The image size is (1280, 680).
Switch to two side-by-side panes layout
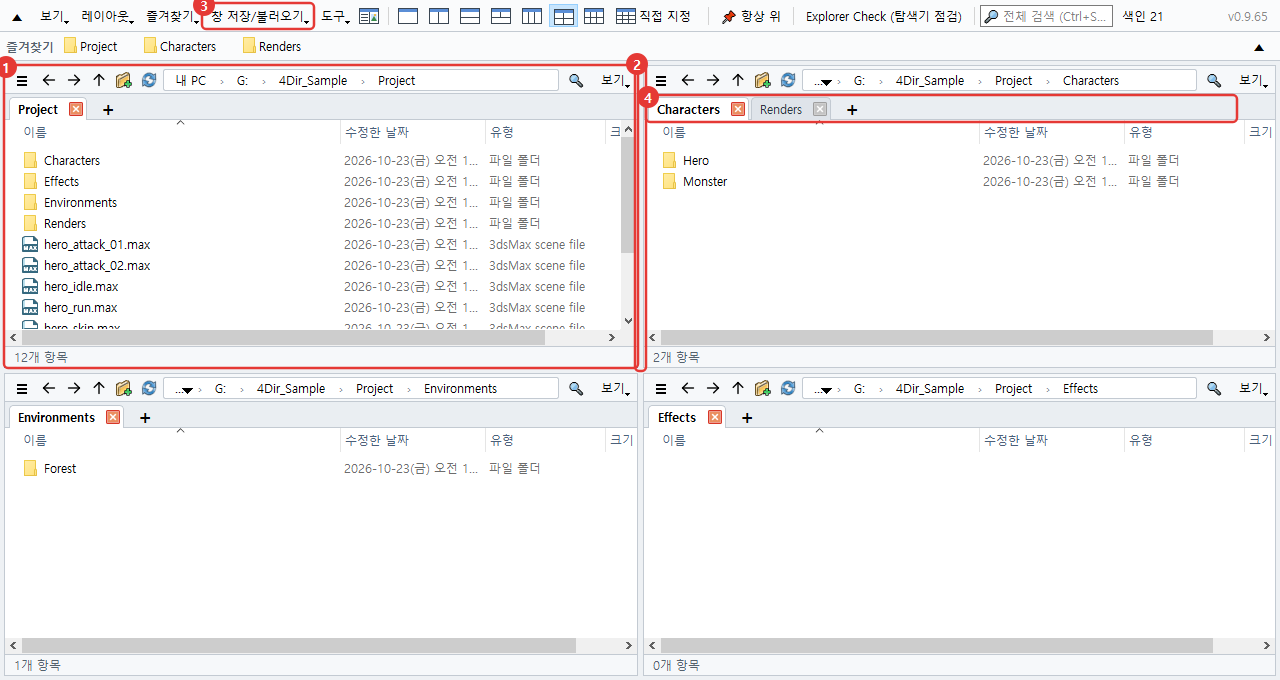439,16
